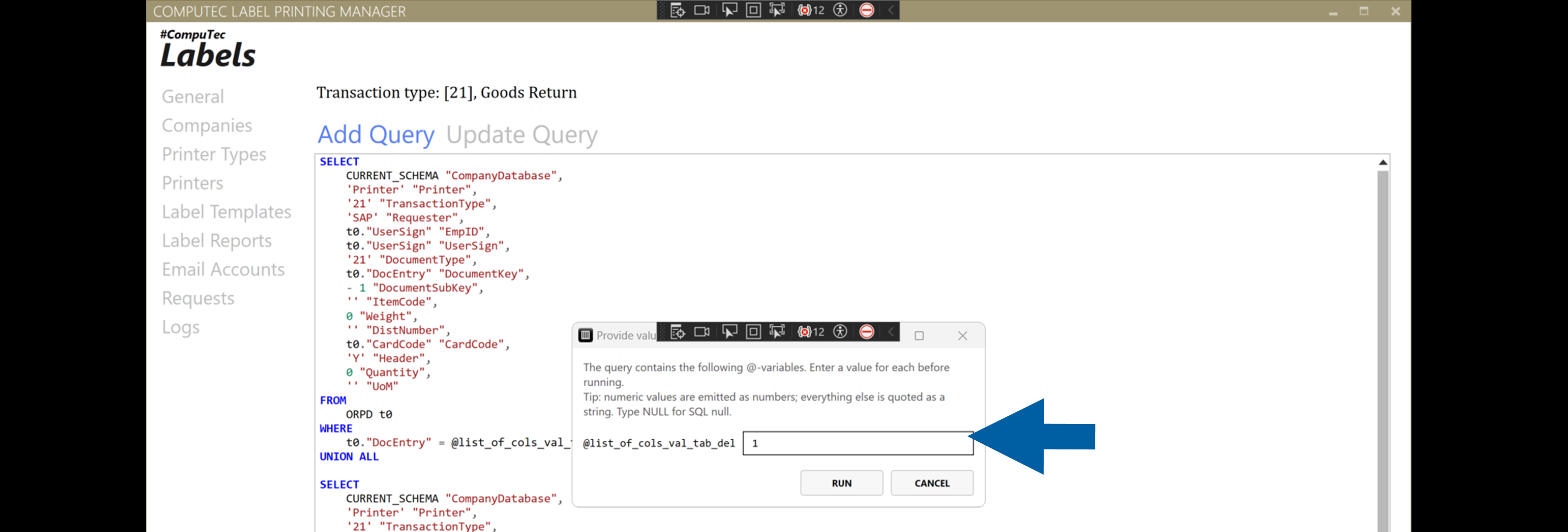The image size is (1568, 532).
Task: Select the Add Query tab
Action: 376,135
